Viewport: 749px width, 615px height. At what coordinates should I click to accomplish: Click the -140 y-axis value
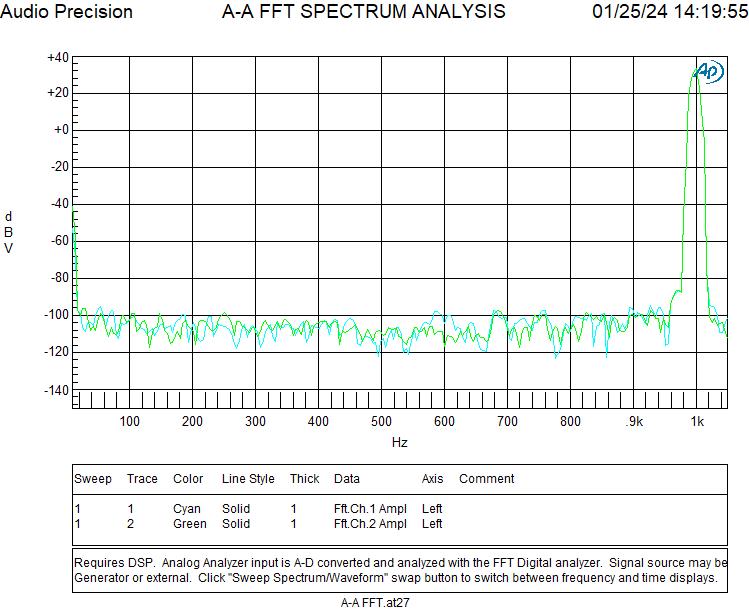pos(57,390)
